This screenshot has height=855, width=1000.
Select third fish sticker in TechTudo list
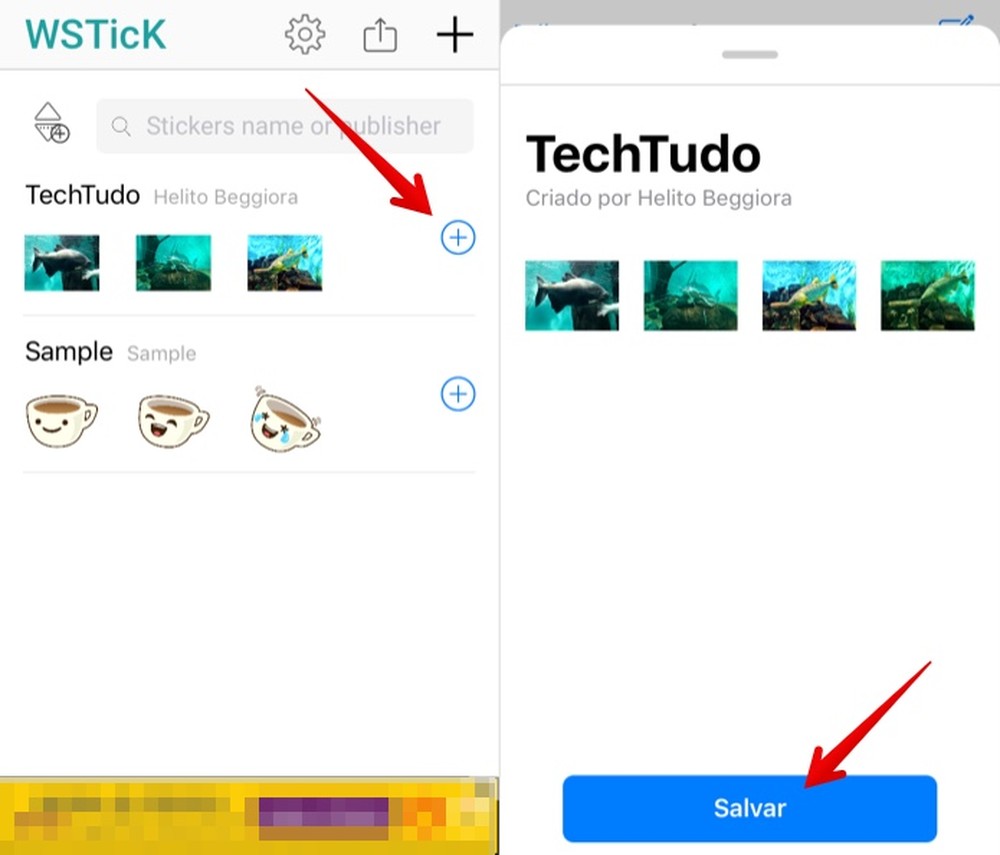coord(285,263)
